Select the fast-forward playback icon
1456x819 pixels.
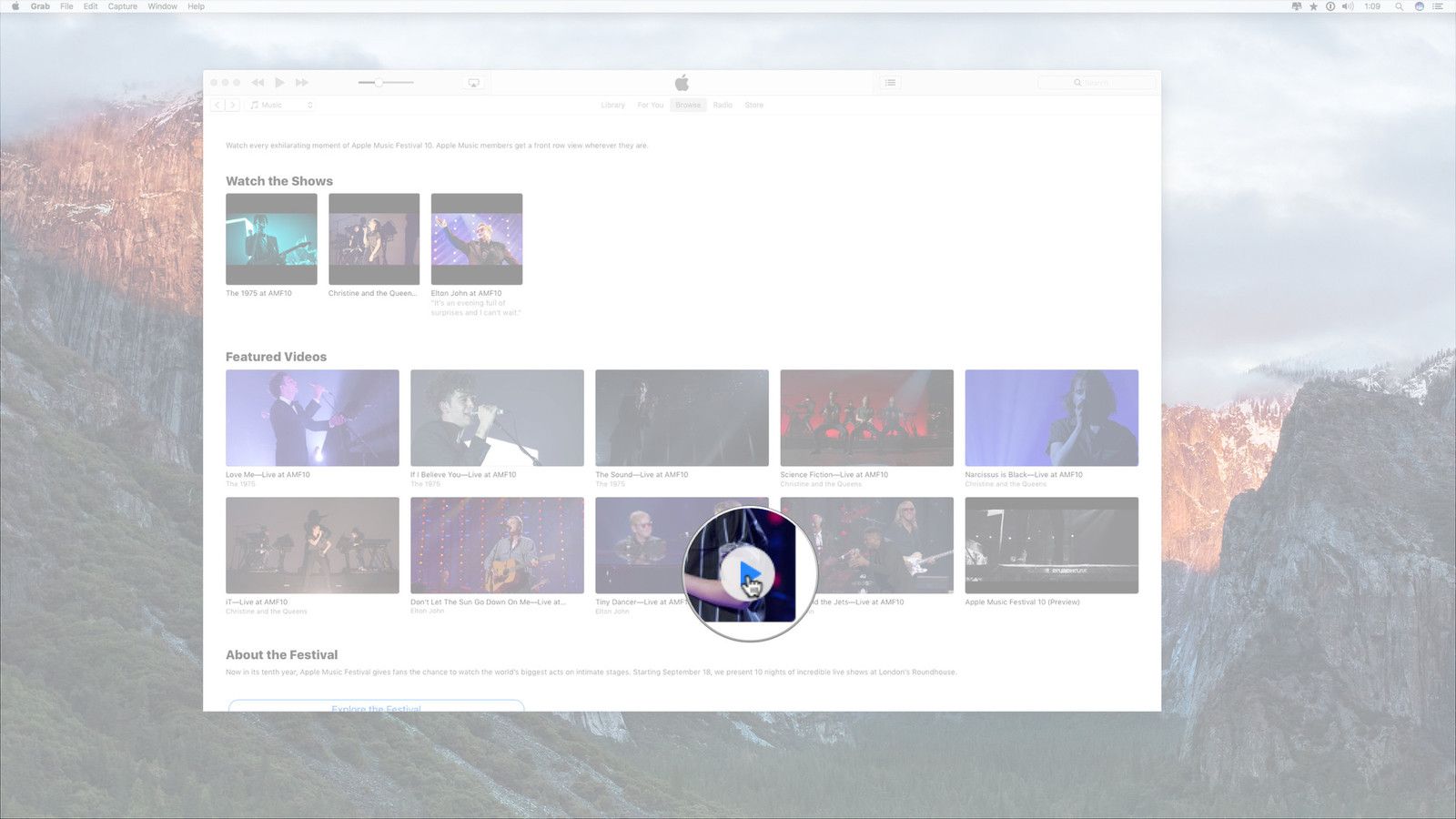point(301,82)
